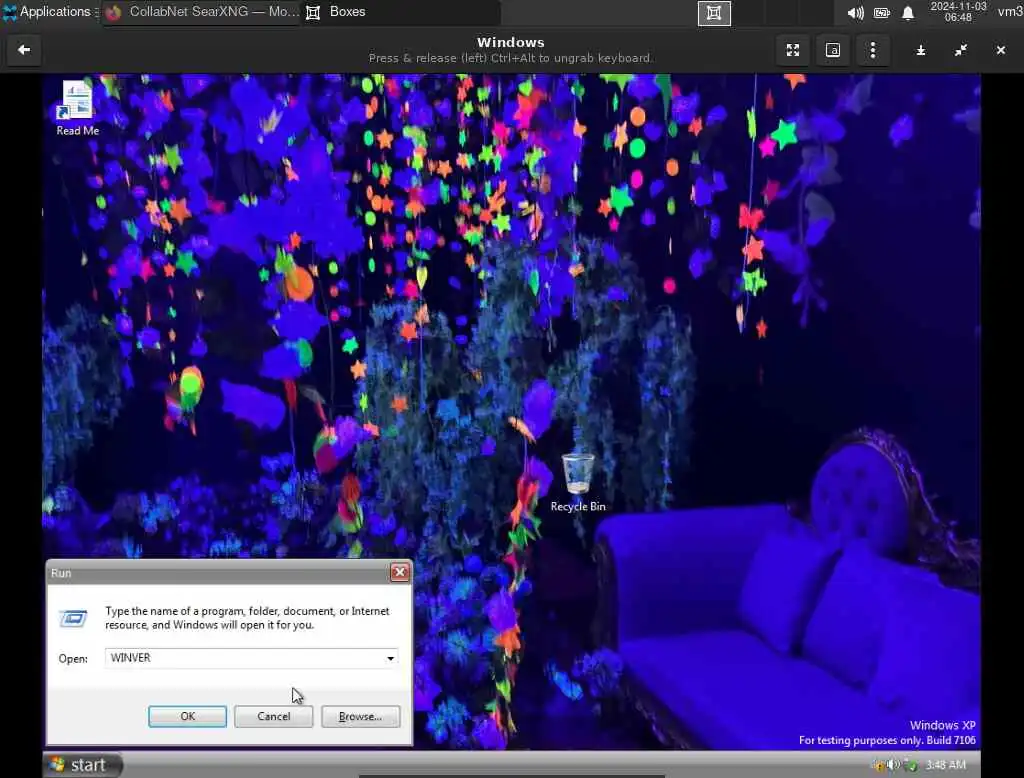Switch to the Boxes taskbar entry
Image resolution: width=1024 pixels, height=778 pixels.
(x=400, y=12)
